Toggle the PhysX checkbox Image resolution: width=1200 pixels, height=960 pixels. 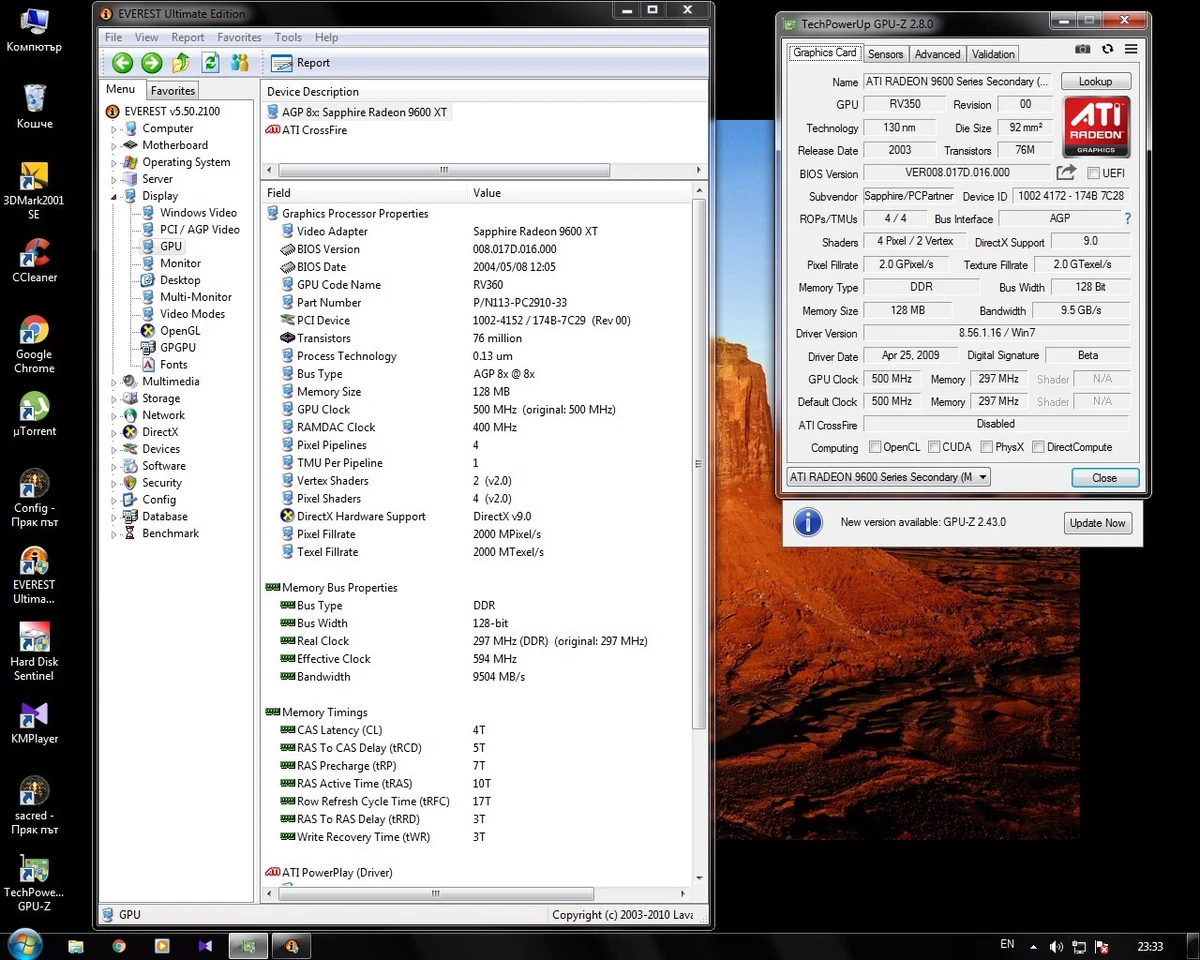pos(987,447)
